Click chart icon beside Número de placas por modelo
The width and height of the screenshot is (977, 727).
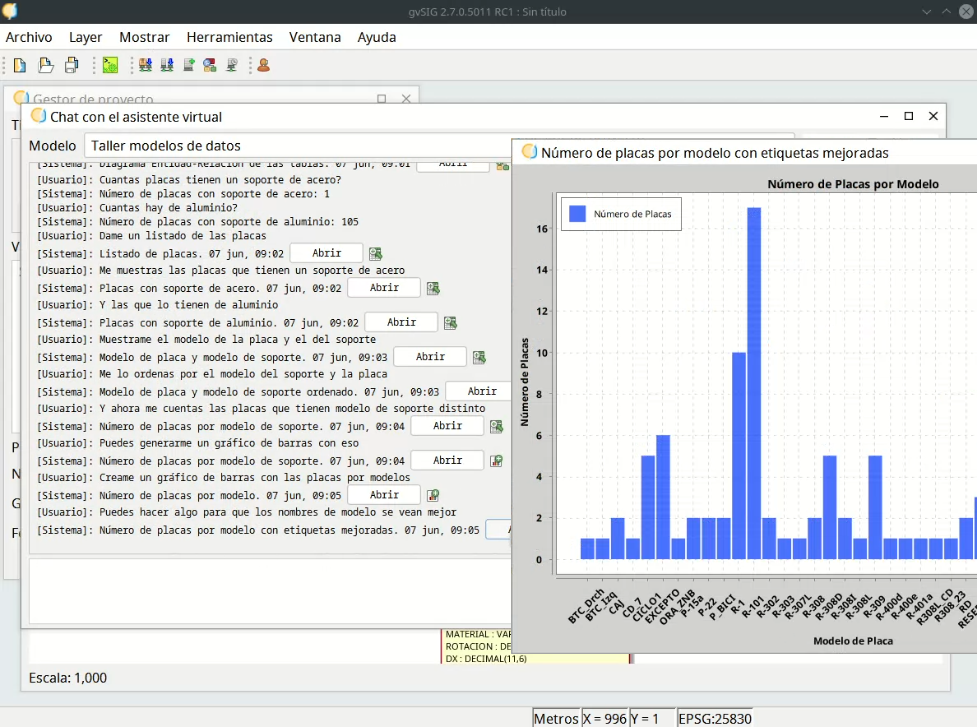tap(433, 495)
